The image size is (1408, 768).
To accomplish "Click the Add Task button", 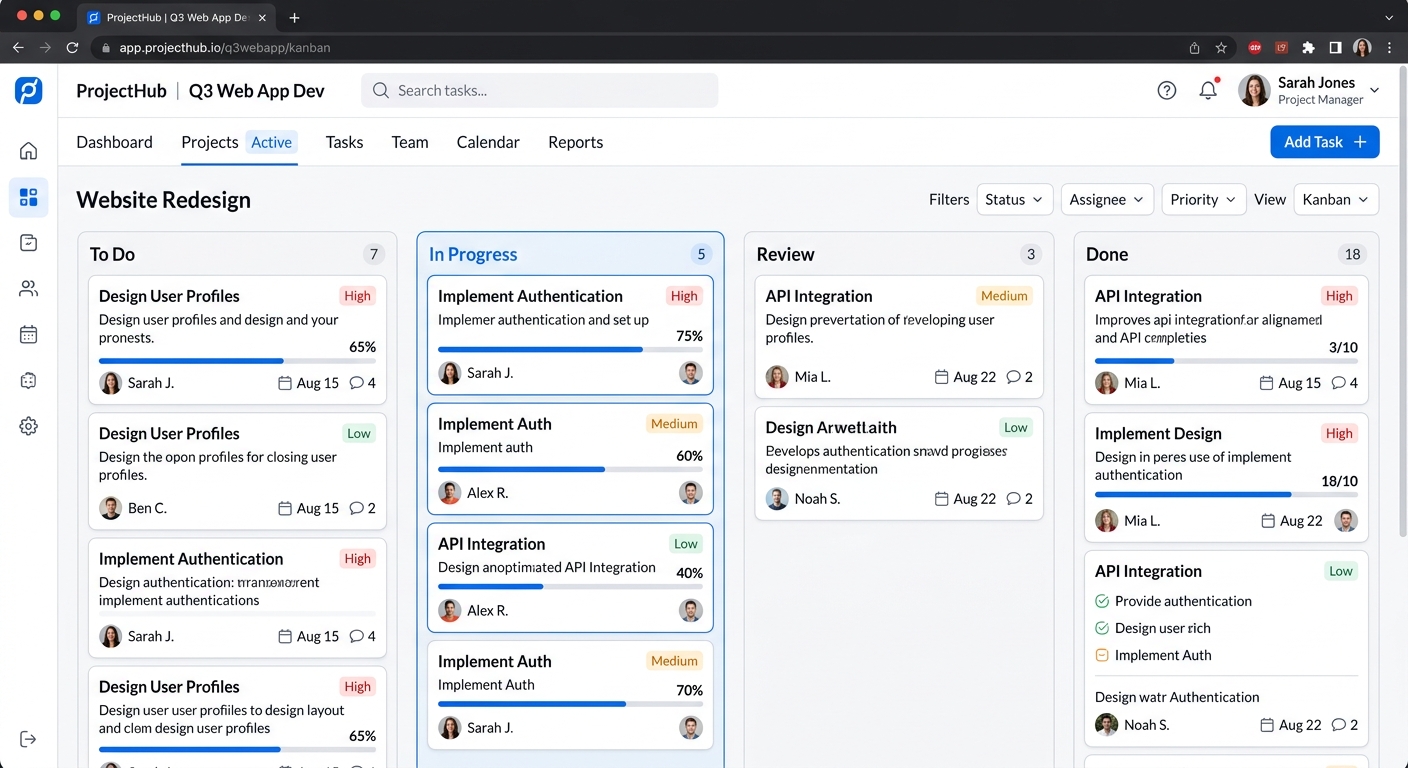I will point(1324,141).
